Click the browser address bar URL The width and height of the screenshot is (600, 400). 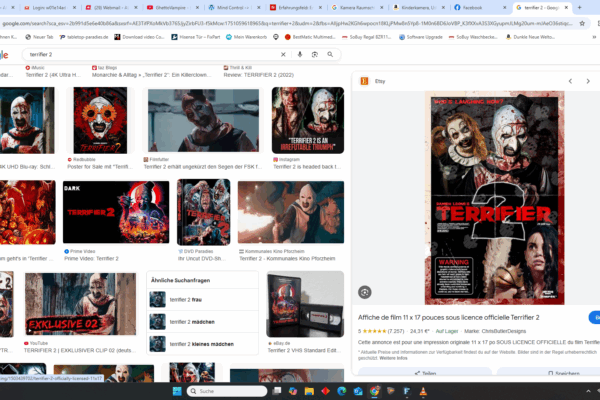[287, 23]
